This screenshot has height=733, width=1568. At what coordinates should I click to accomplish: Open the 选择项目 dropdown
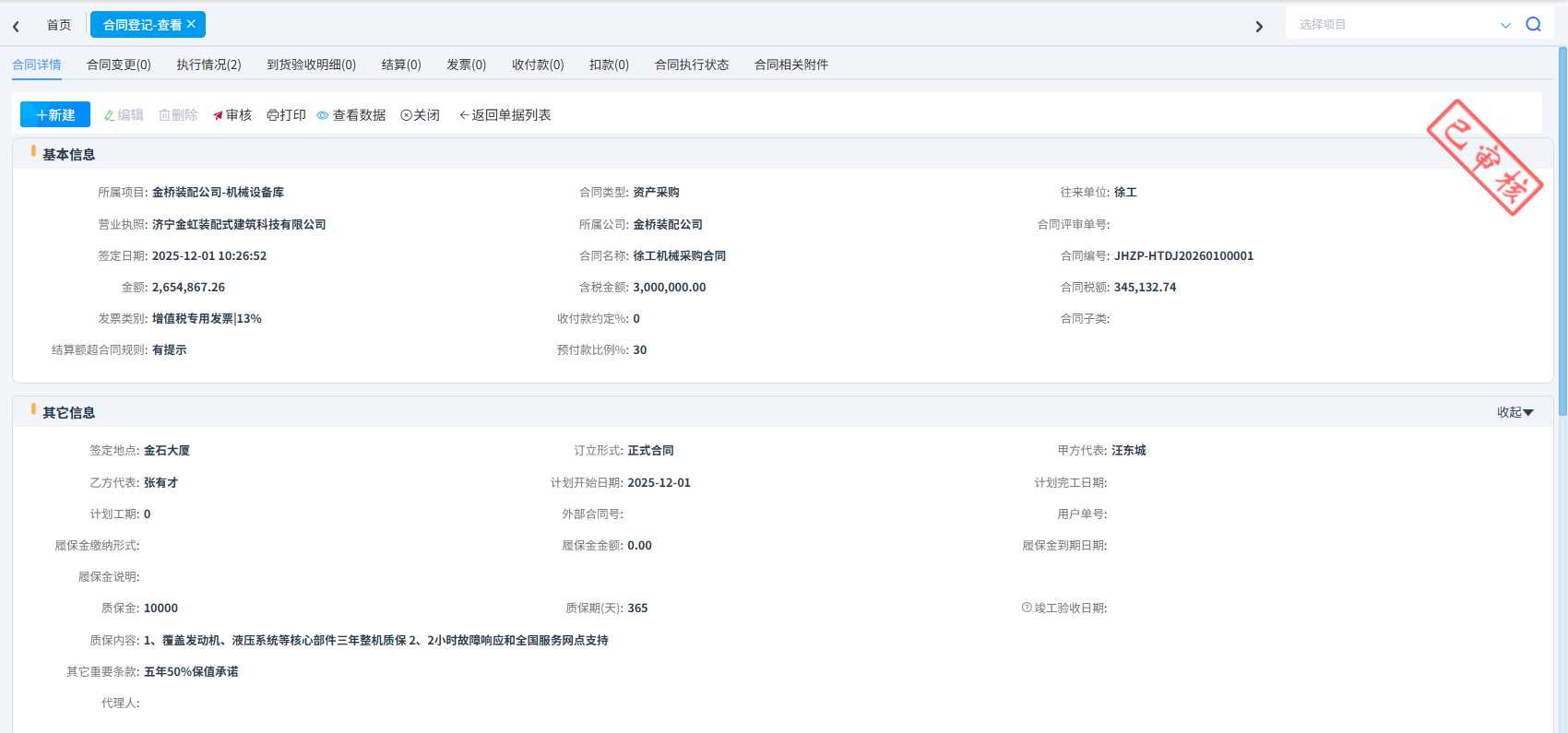click(1400, 25)
